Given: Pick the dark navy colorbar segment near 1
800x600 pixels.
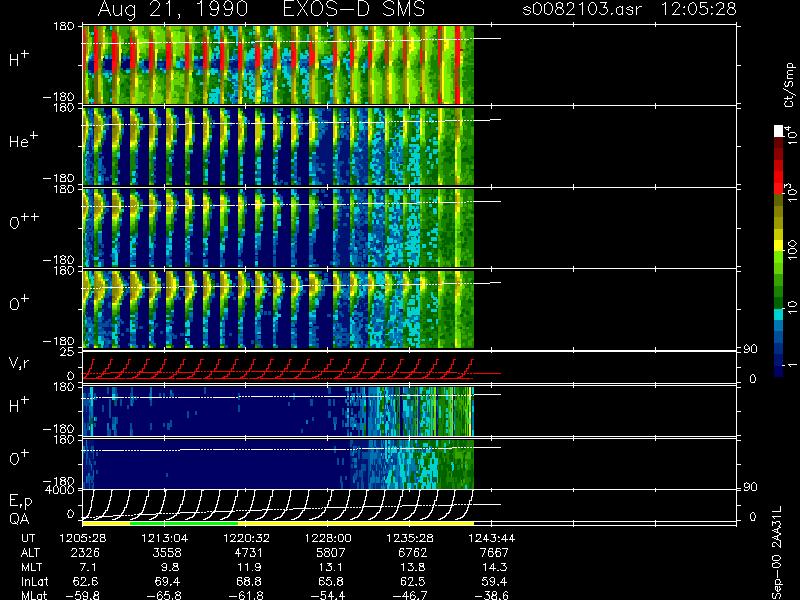Looking at the screenshot, I should (779, 371).
